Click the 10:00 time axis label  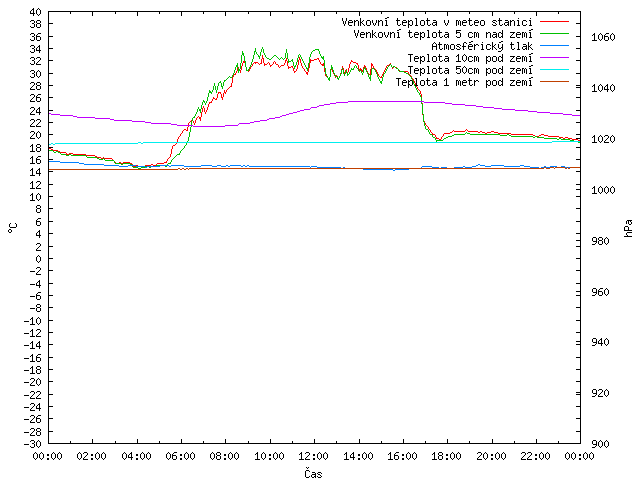tap(269, 456)
